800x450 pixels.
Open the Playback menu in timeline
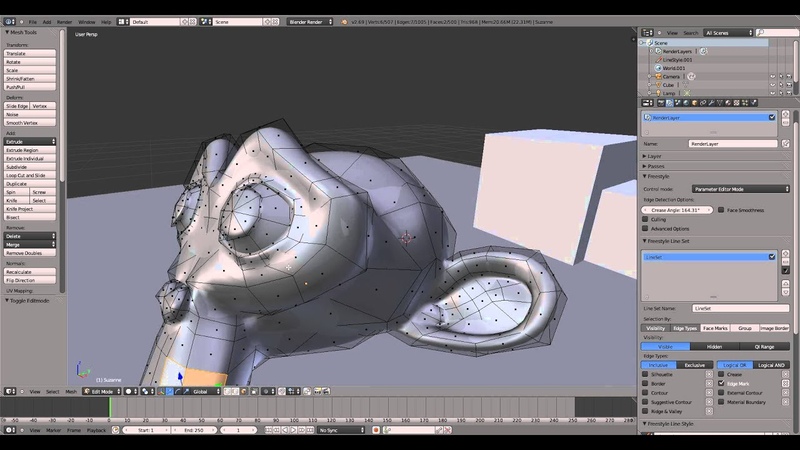(96, 430)
